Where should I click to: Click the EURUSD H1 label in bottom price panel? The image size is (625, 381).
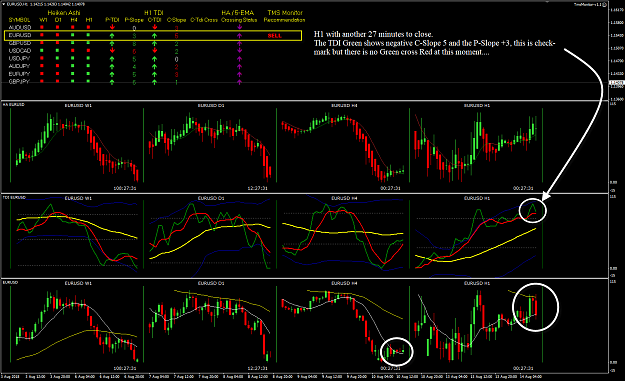[x=477, y=283]
